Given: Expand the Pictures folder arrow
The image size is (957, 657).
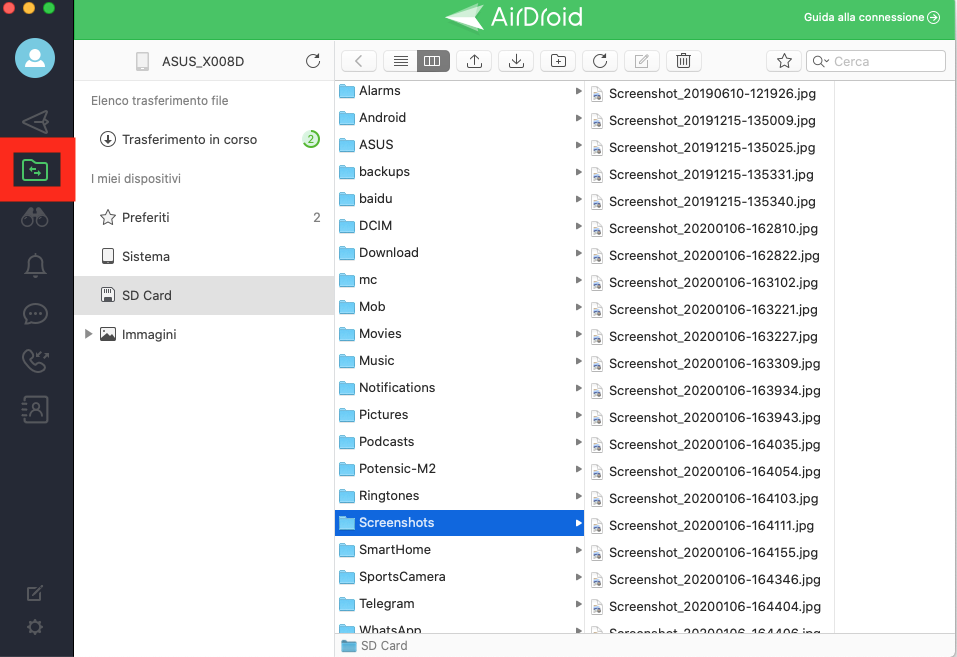Looking at the screenshot, I should [578, 415].
